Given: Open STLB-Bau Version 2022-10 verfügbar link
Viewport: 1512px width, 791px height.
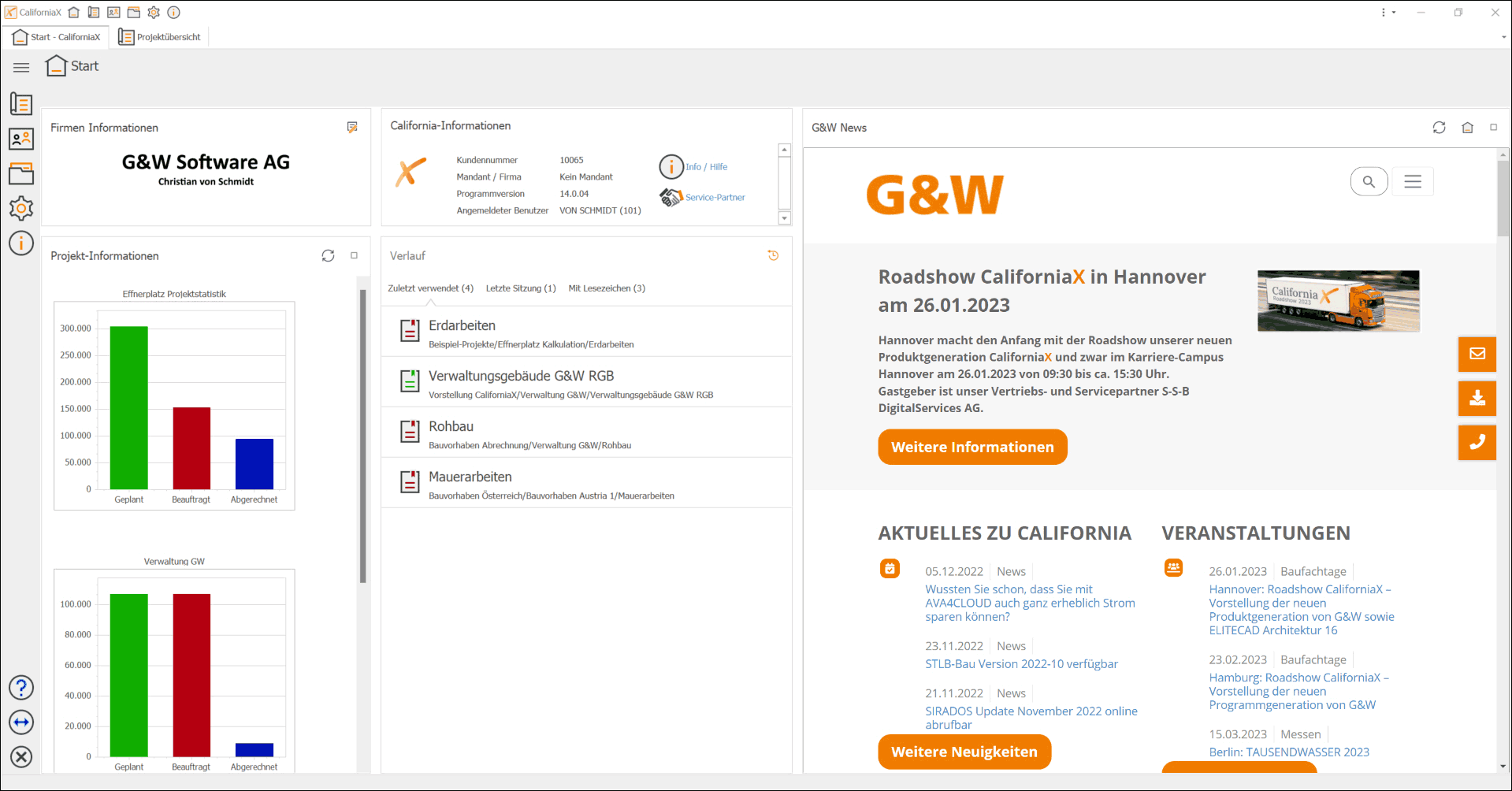Looking at the screenshot, I should [x=1022, y=664].
